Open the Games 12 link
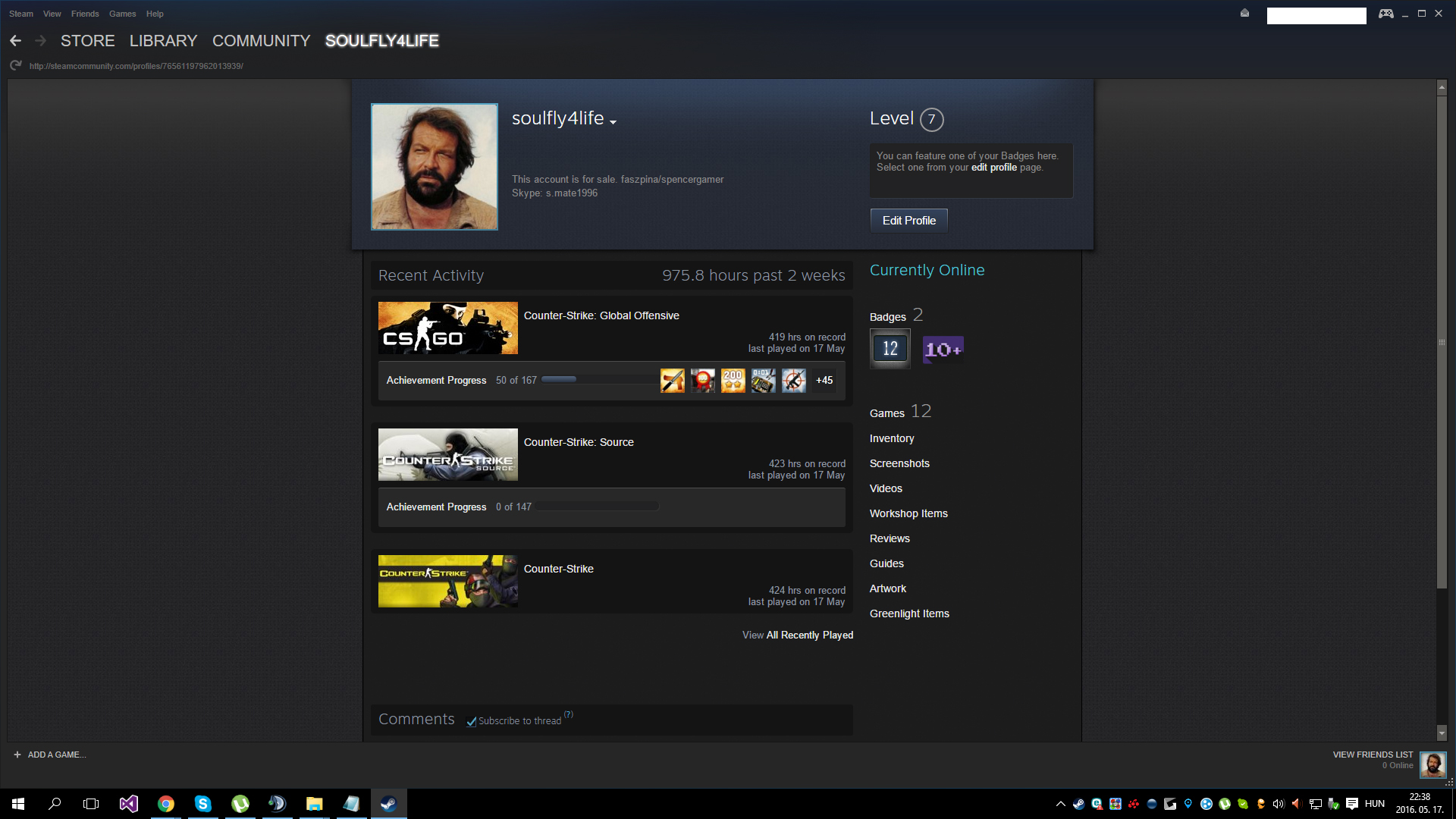The height and width of the screenshot is (819, 1456). tap(900, 412)
